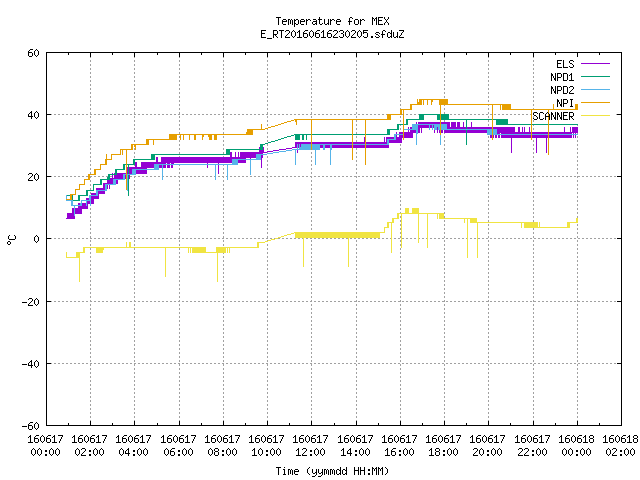Click the orange NPI legend line sample

point(596,102)
